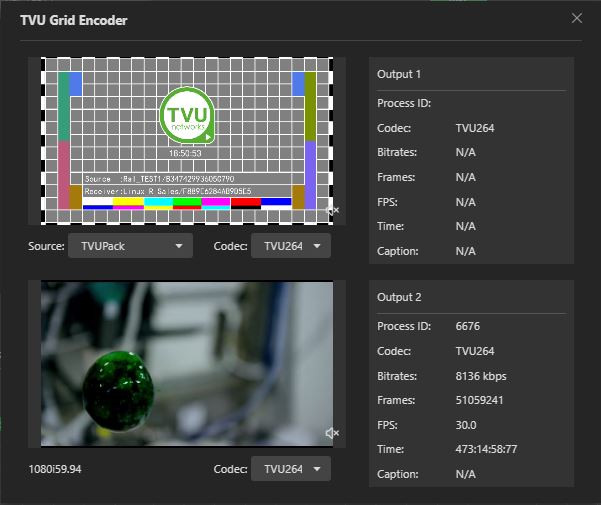This screenshot has width=601, height=505.
Task: Click the 1080i59.94 format label
Action: click(55, 469)
